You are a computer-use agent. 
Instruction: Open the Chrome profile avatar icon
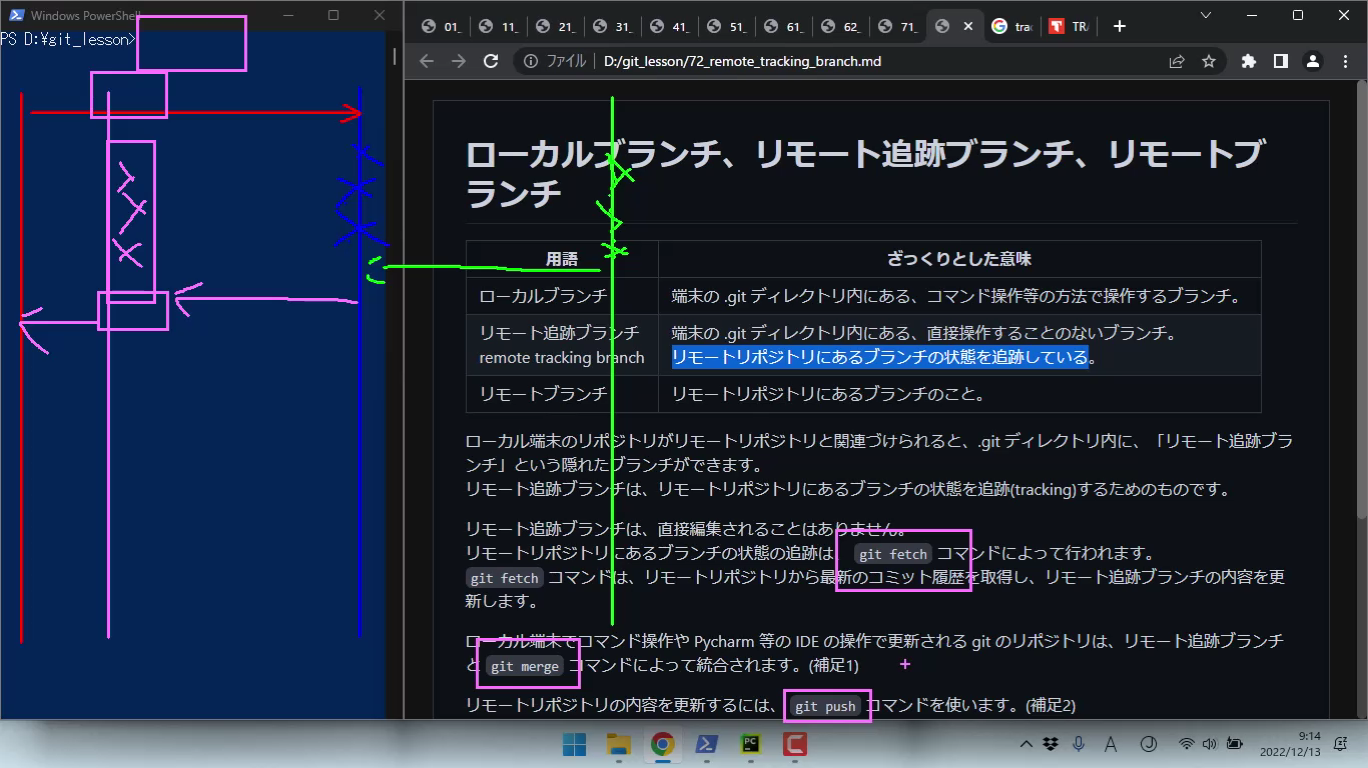point(1312,61)
